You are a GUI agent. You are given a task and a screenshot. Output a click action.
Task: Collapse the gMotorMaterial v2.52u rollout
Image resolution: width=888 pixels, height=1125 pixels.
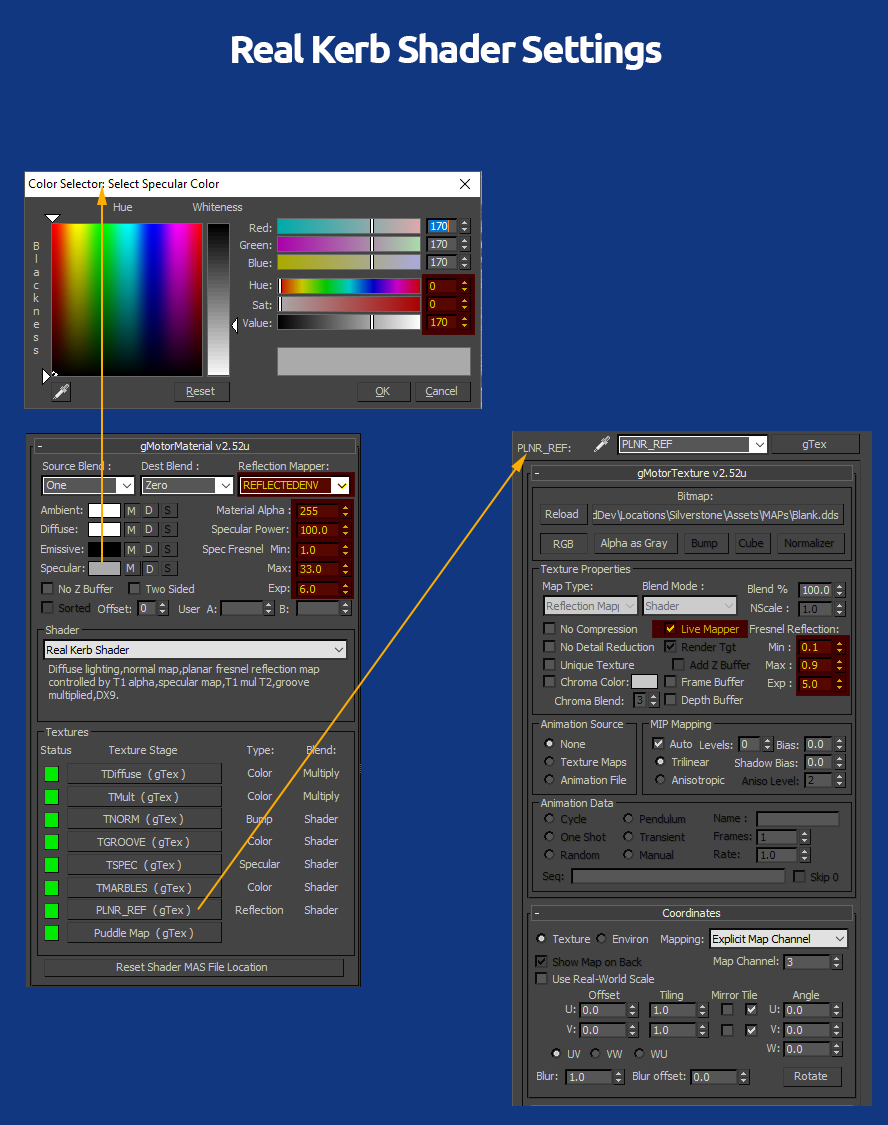tap(40, 446)
